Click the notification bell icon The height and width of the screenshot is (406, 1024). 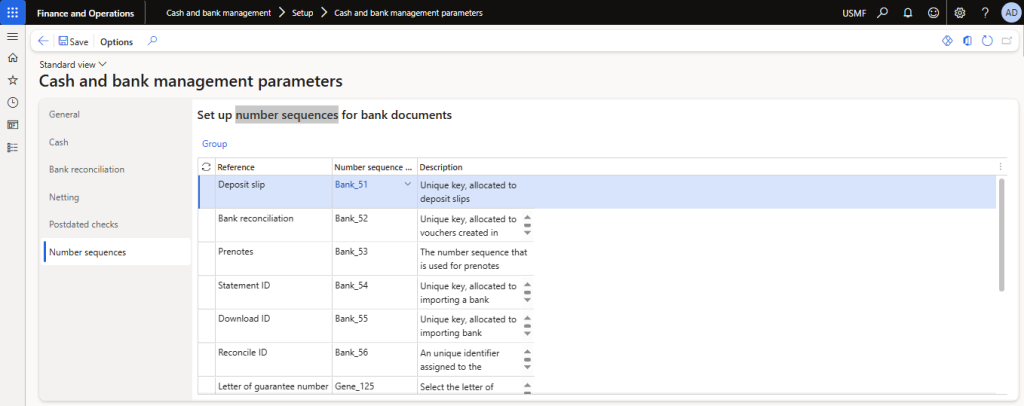pos(907,13)
